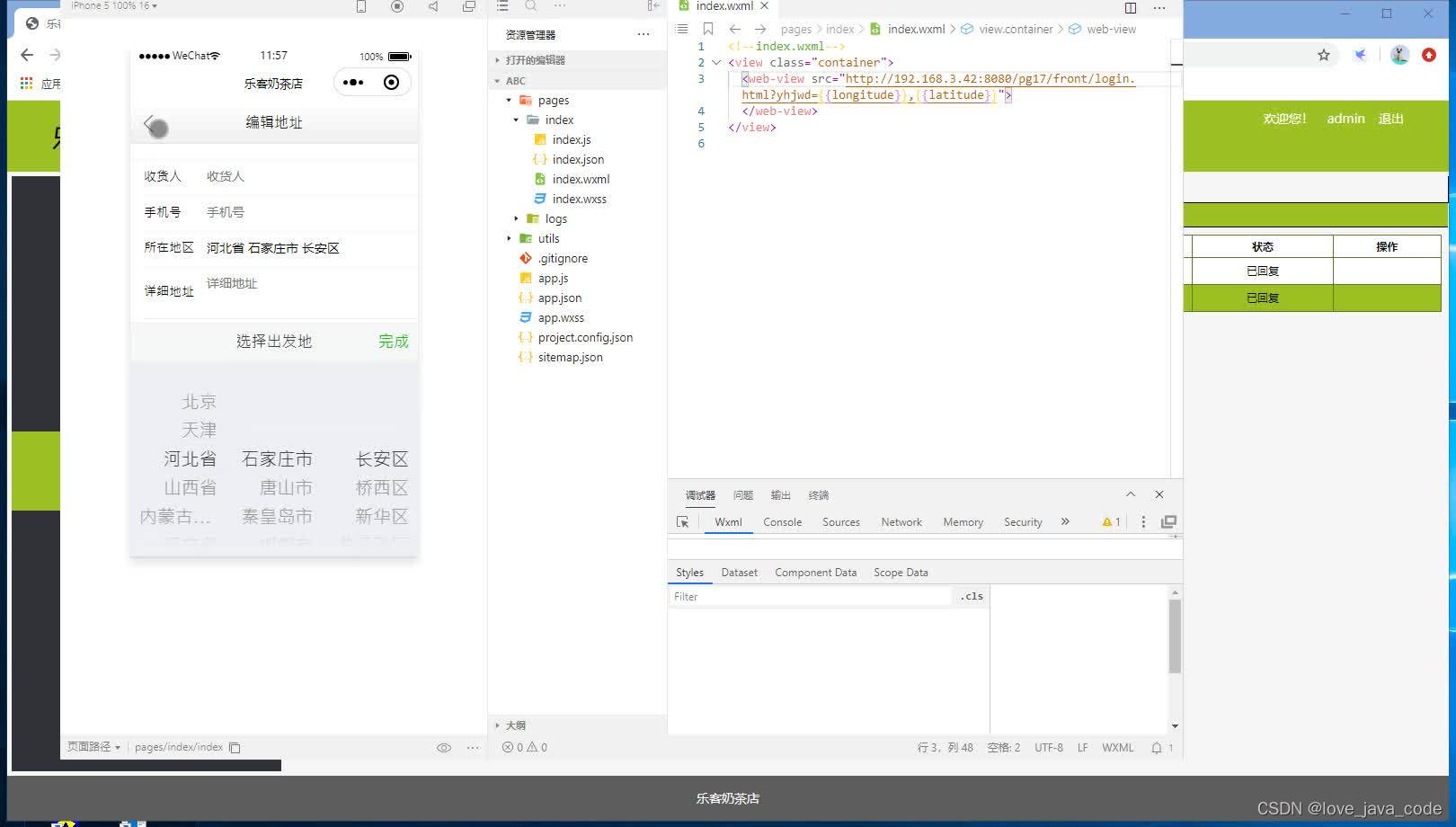Screen dimensions: 1456x827
Task: Click the eye preview icon in simulator footer
Action: point(444,748)
